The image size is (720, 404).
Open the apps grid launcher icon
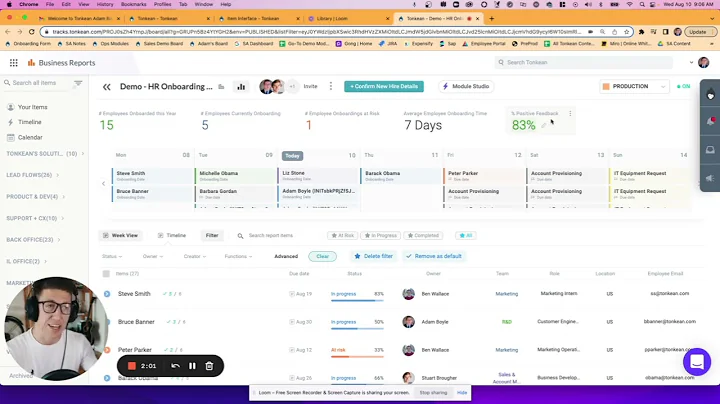click(x=14, y=63)
